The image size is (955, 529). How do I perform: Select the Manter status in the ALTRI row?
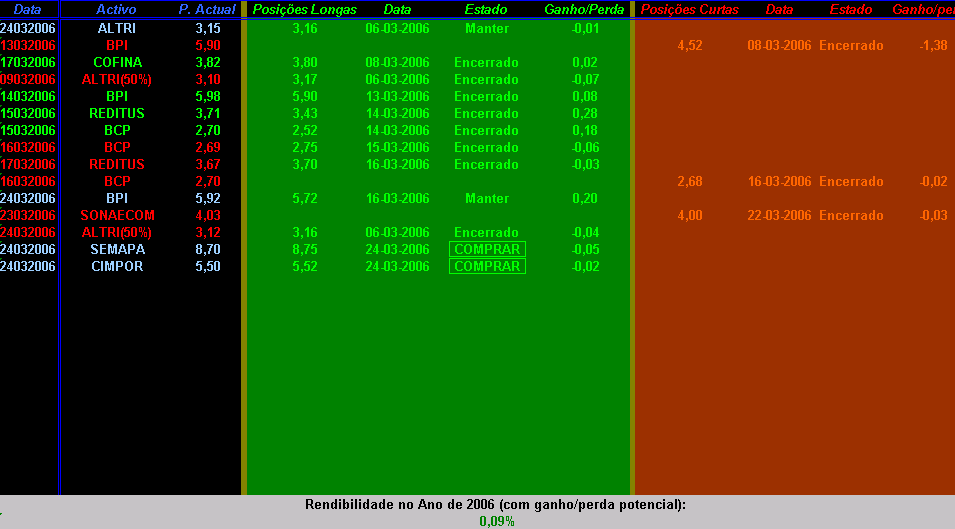487,28
